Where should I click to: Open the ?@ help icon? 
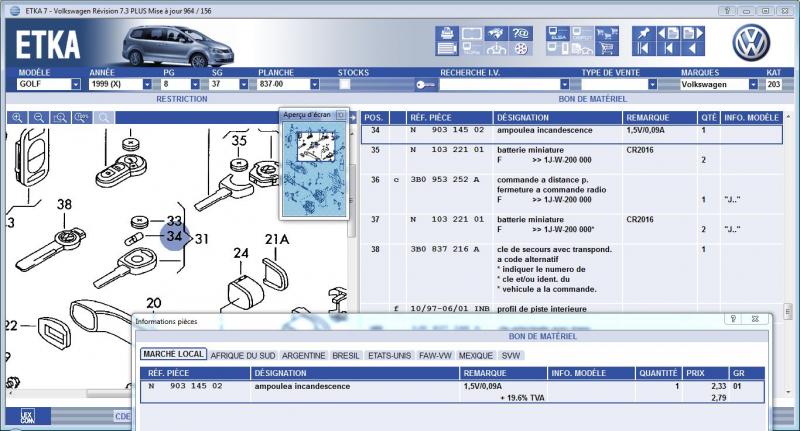tap(520, 33)
